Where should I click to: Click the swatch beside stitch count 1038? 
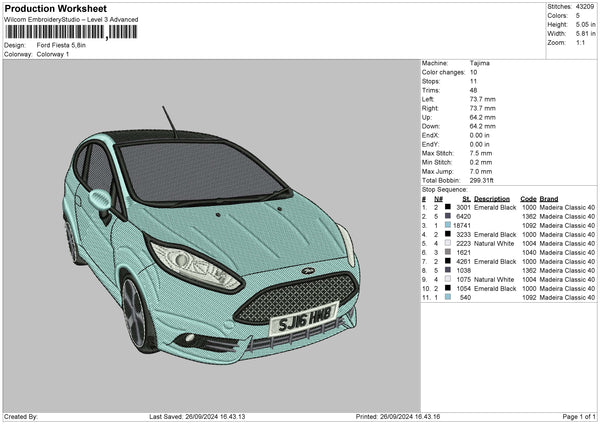448,270
